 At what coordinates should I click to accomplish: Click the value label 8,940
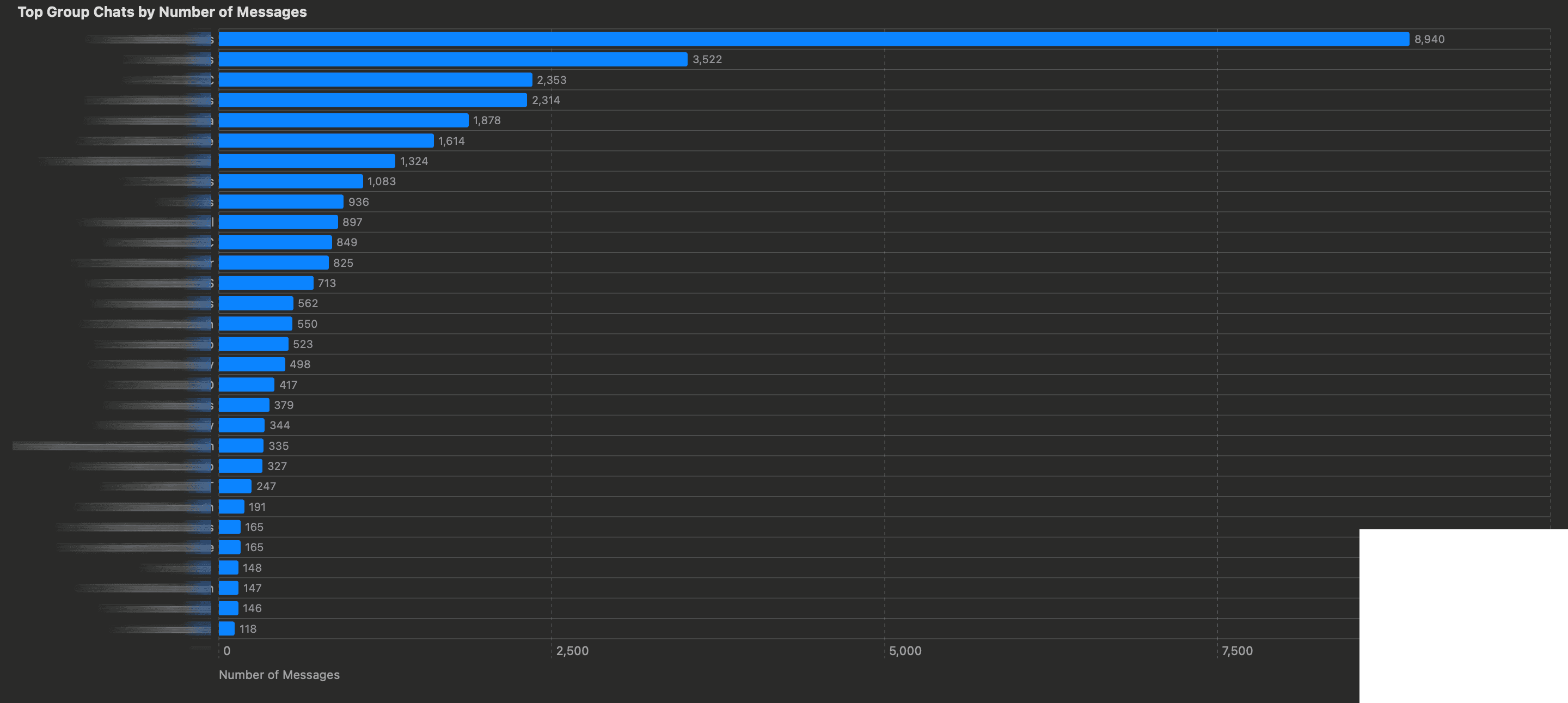1429,39
